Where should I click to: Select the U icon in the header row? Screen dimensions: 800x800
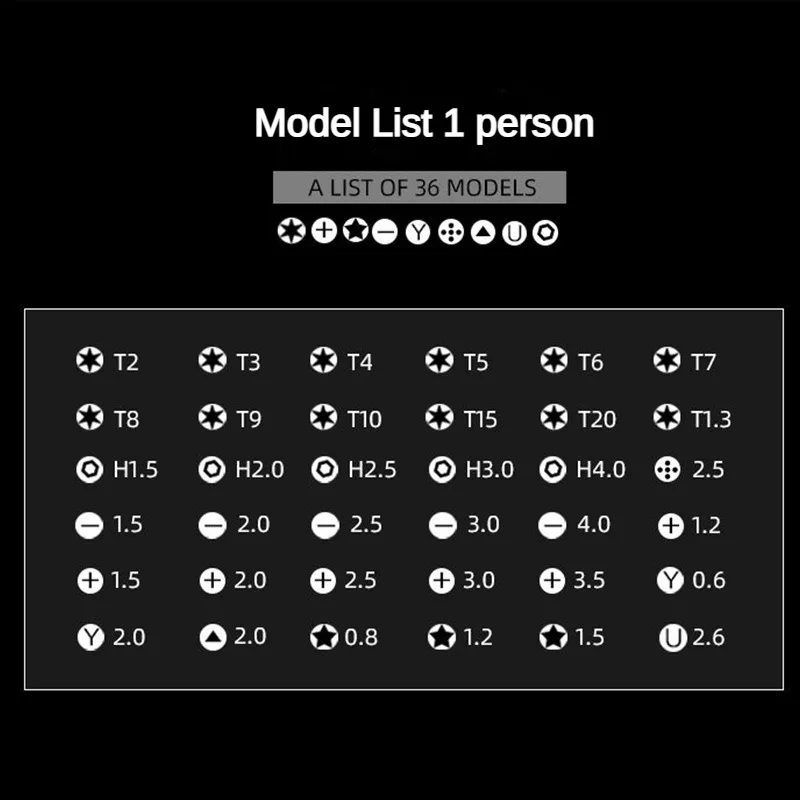pos(514,233)
